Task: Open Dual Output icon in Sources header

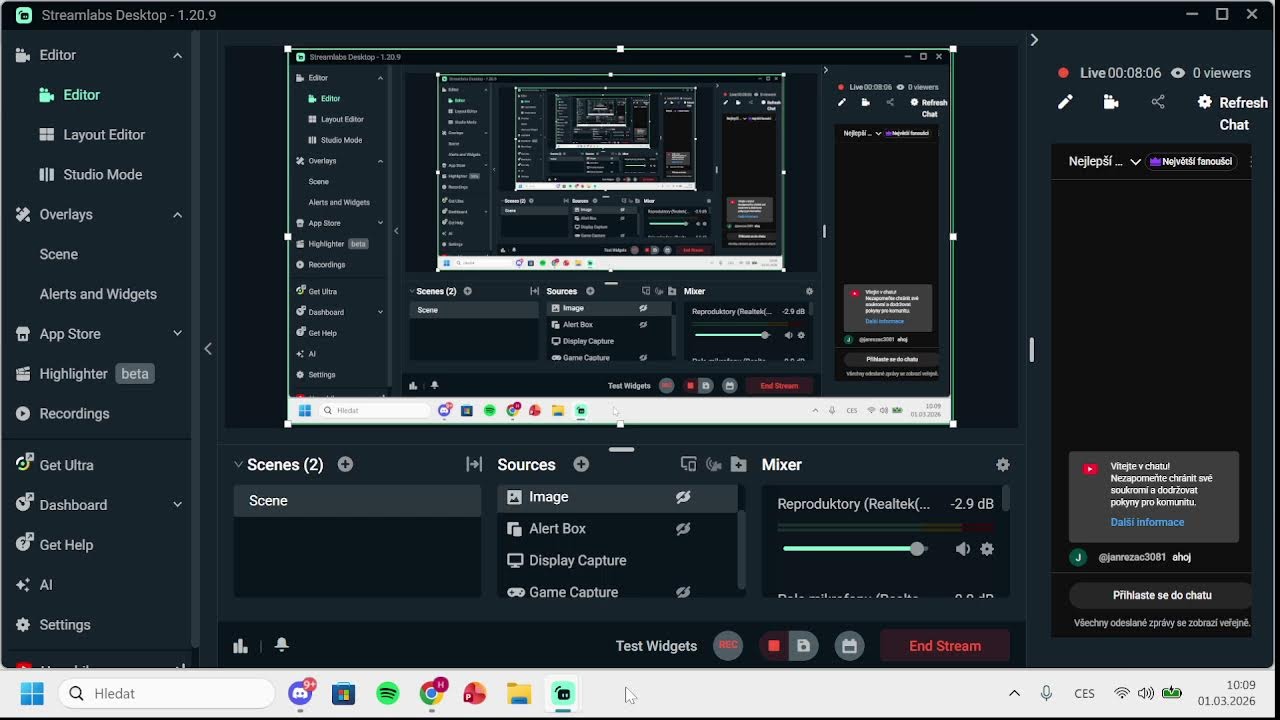Action: coord(688,464)
